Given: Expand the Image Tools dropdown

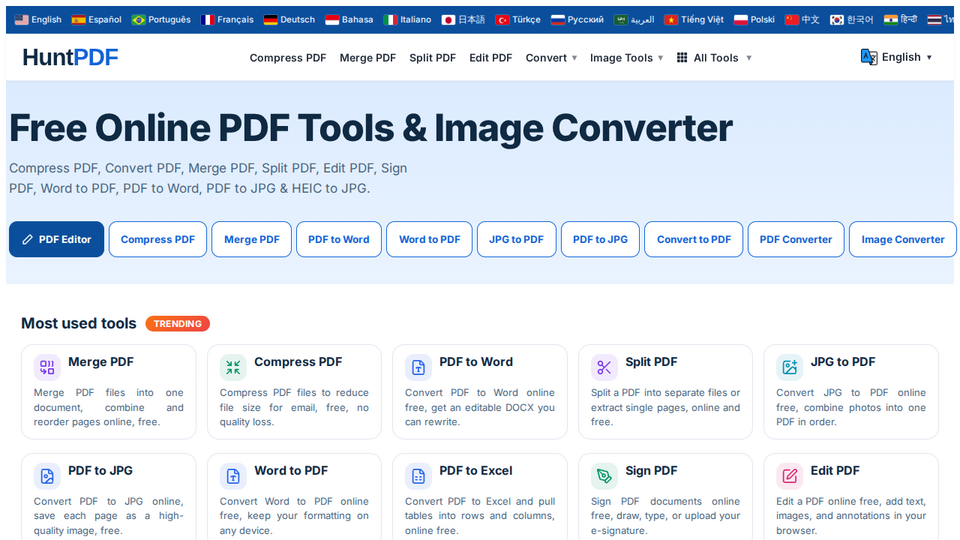Looking at the screenshot, I should 626,58.
